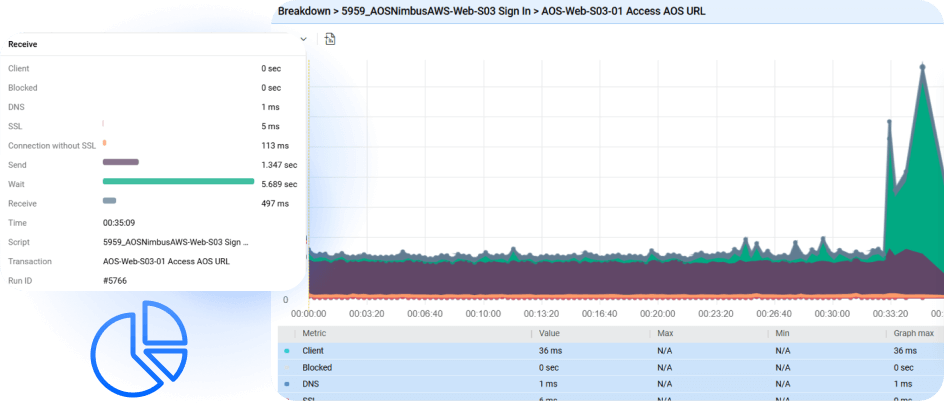Click the Client metric color dot
Image resolution: width=944 pixels, height=404 pixels.
pyautogui.click(x=287, y=350)
